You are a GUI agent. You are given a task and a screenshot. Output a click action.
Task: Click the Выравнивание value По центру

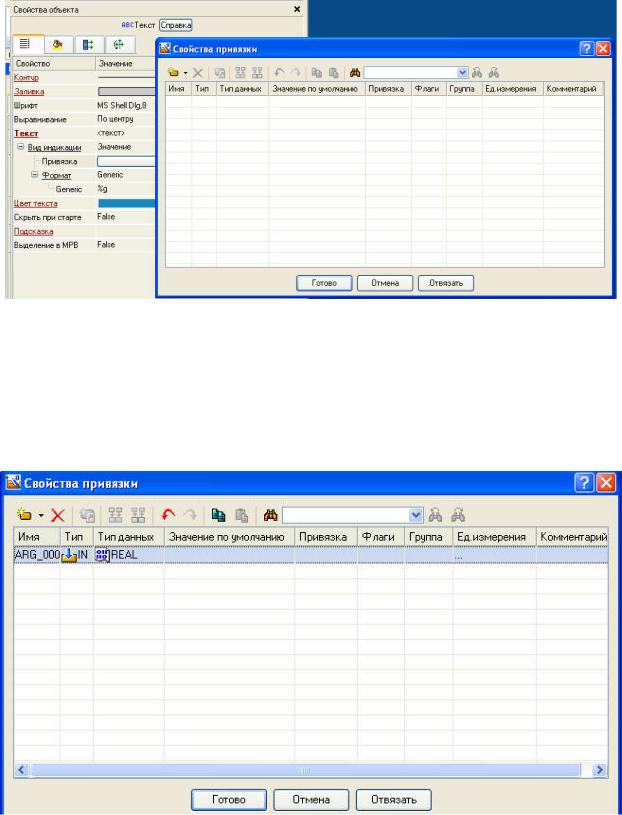click(115, 119)
